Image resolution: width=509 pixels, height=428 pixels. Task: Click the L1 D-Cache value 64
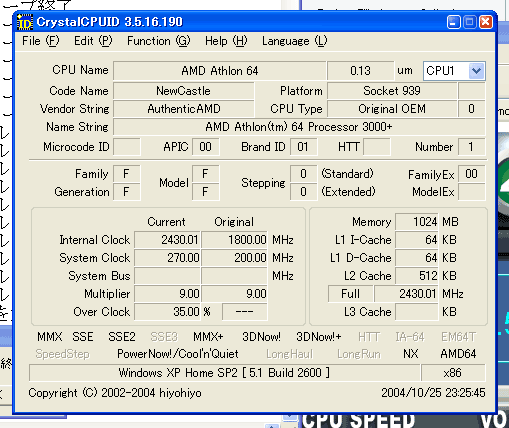(417, 258)
